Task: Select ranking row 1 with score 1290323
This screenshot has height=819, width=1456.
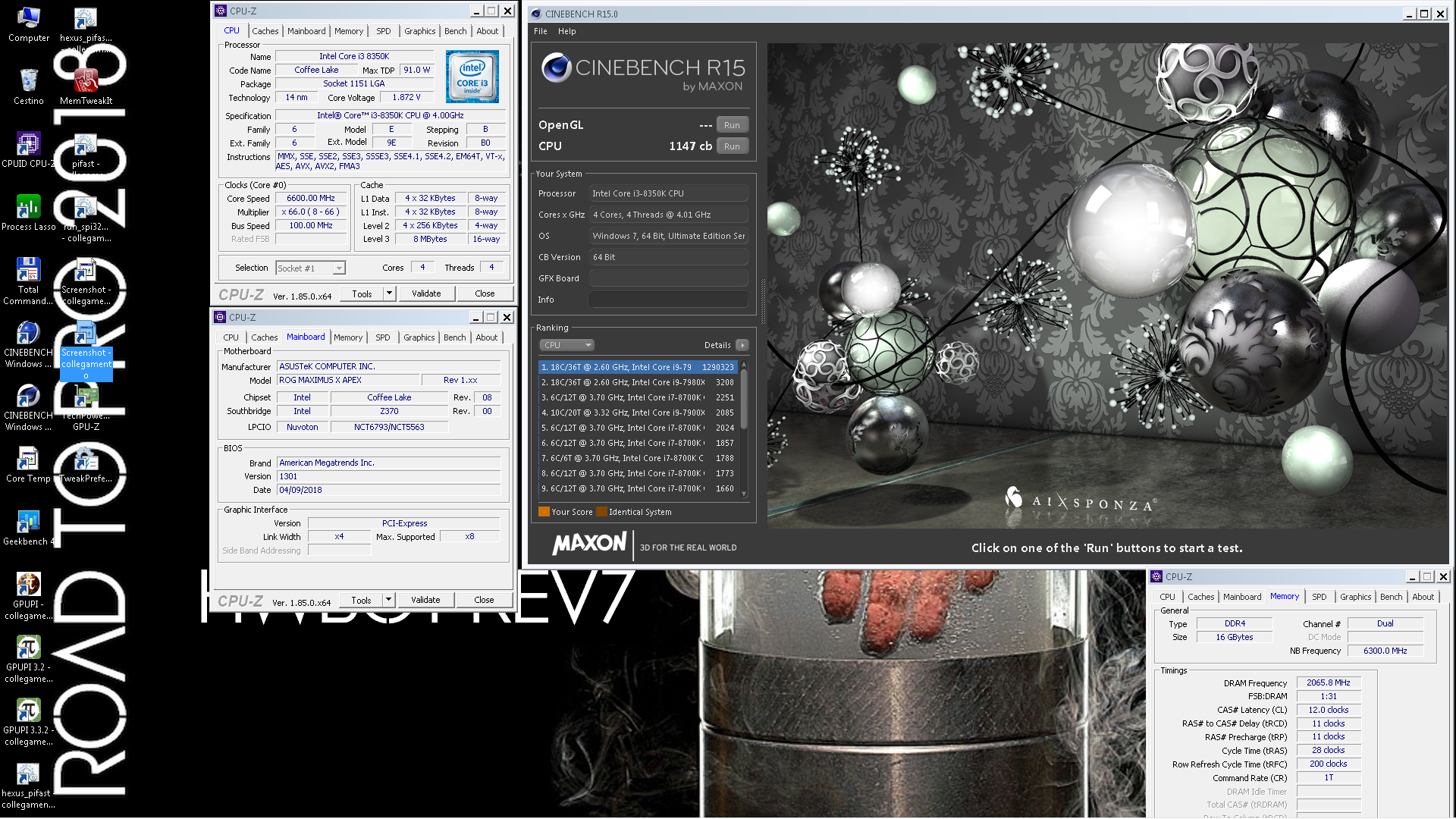Action: (x=638, y=367)
